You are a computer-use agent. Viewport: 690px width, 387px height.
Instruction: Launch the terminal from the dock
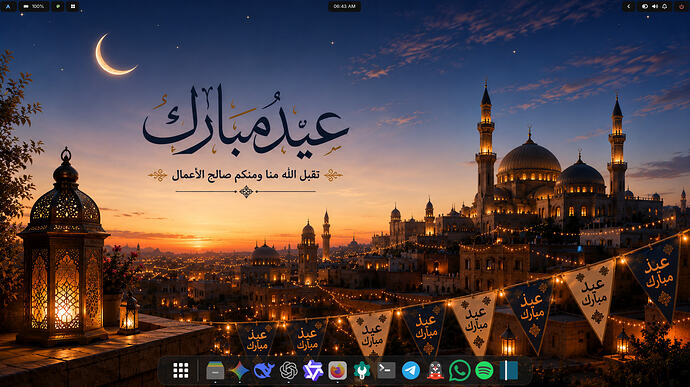[x=386, y=371]
